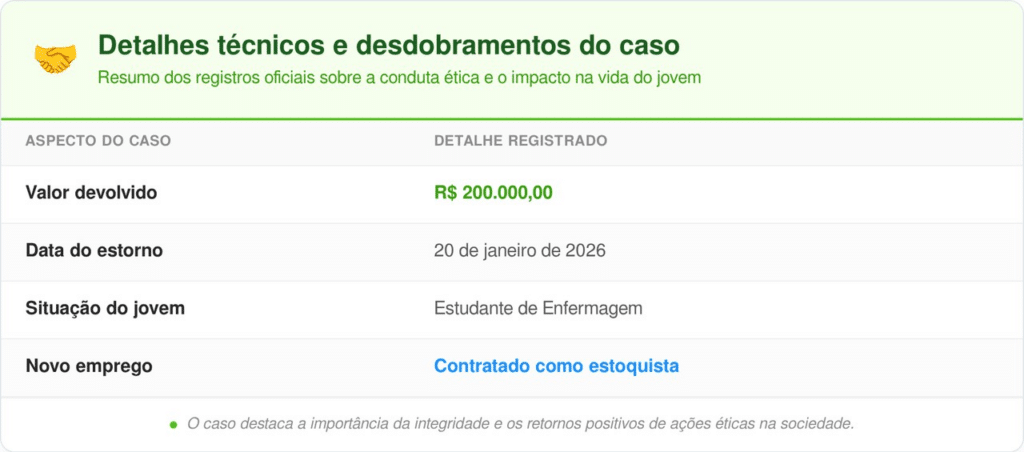Click the "Estudante de Enfermagem" value
Viewport: 1024px width, 452px height.
tap(538, 308)
